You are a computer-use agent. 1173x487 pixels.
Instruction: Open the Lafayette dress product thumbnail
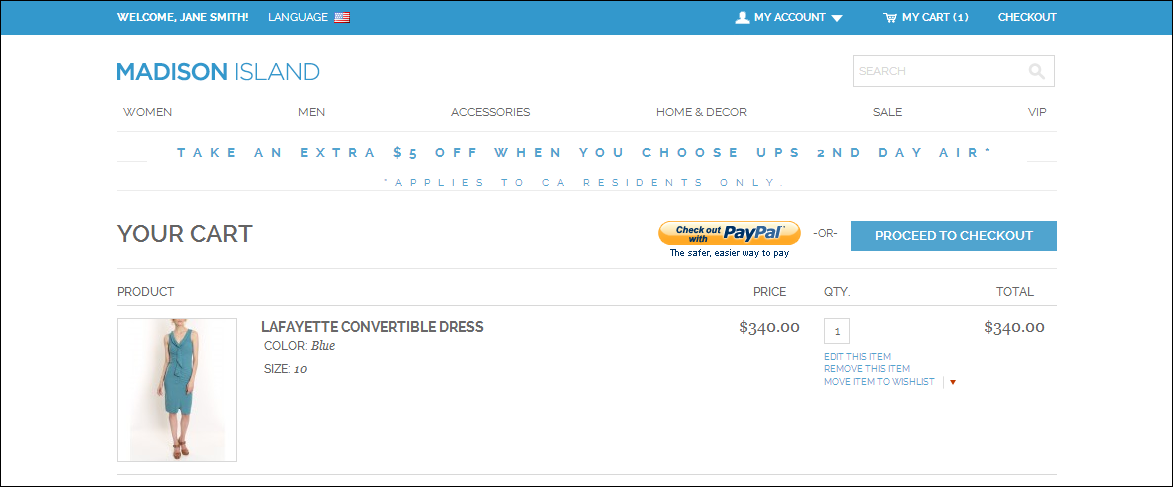177,390
